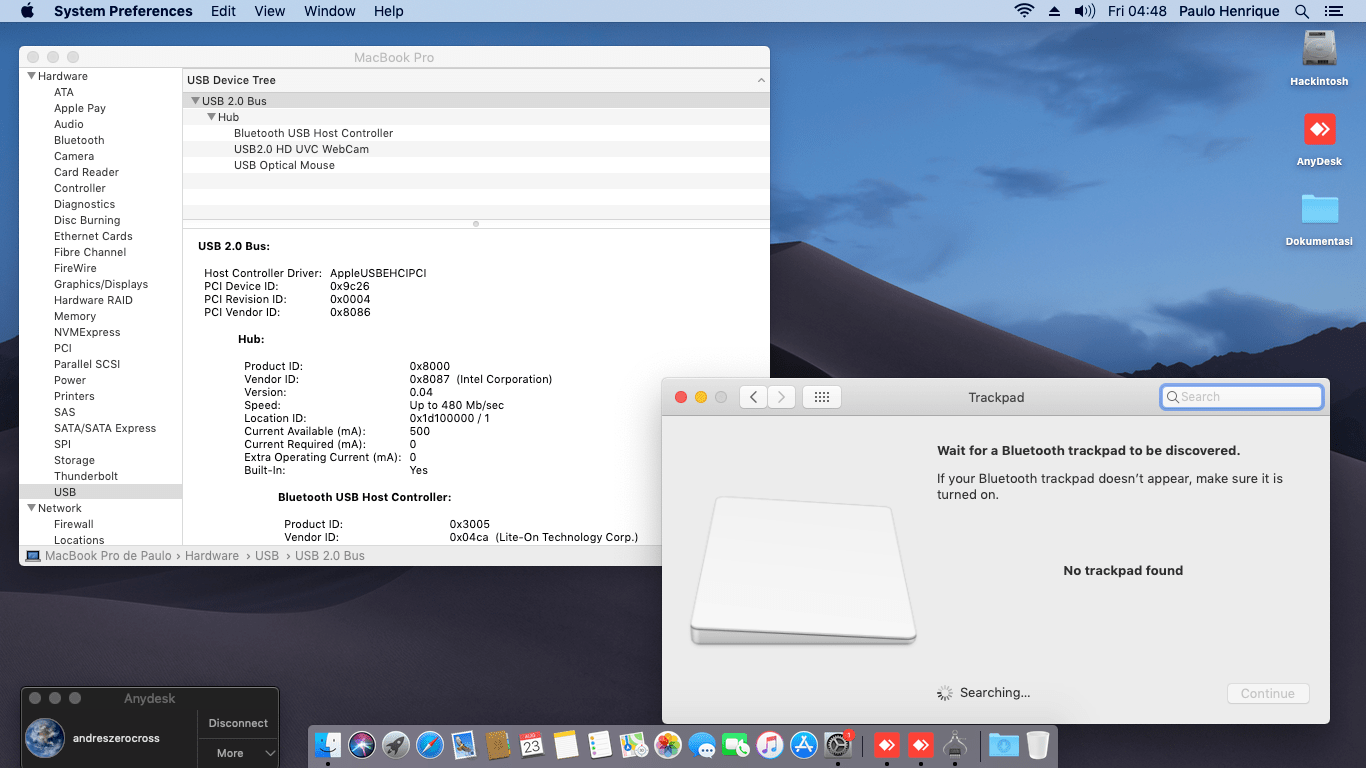Open Paulo Henrique user menu
1366x768 pixels.
(1229, 11)
